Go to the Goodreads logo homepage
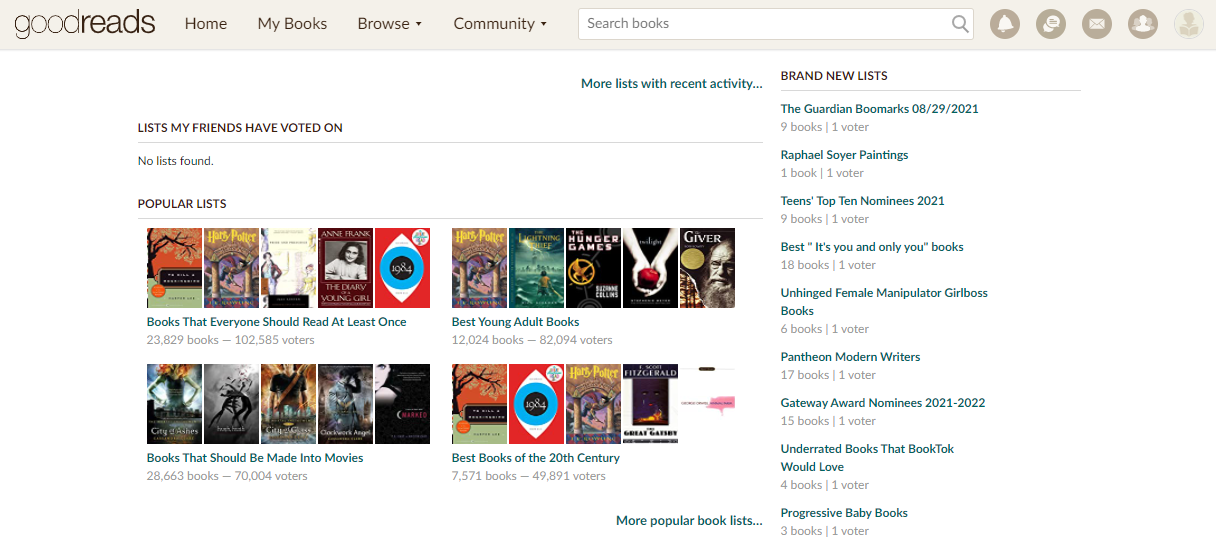1216x547 pixels. (85, 23)
